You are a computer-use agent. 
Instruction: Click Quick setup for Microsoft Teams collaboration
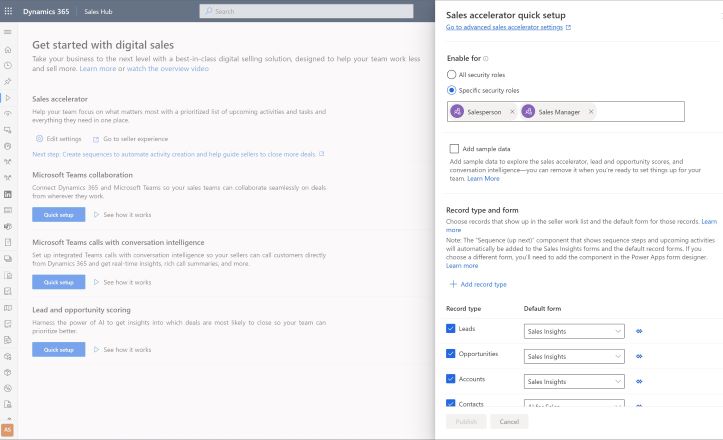coord(59,214)
